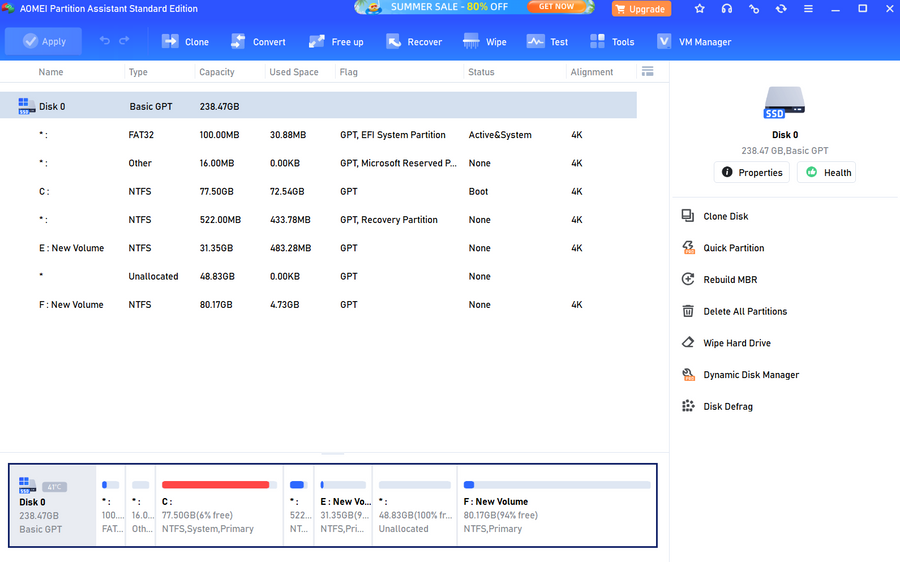Image resolution: width=900 pixels, height=562 pixels.
Task: Click the Redo arrow icon
Action: [x=124, y=41]
